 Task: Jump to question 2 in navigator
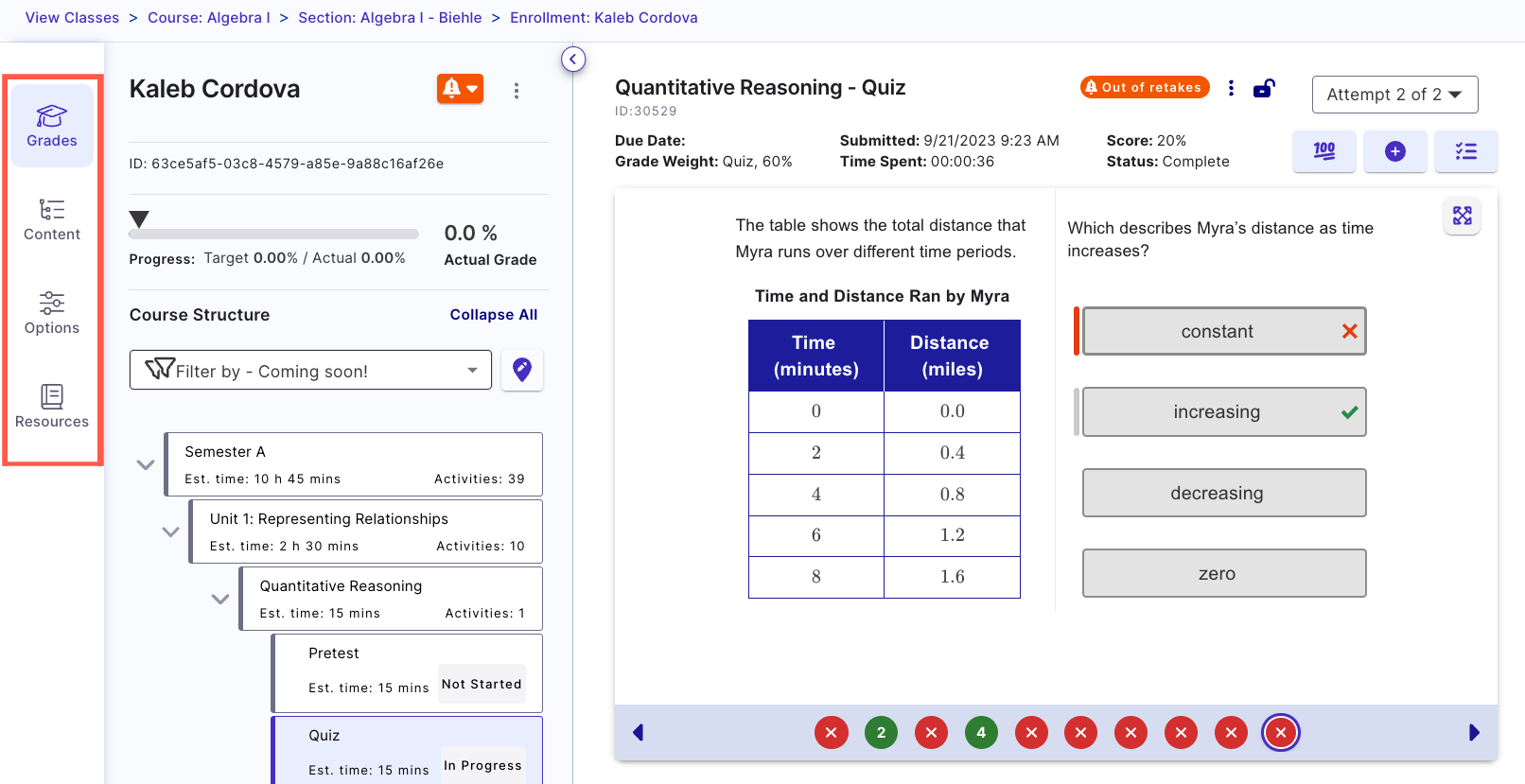point(881,733)
